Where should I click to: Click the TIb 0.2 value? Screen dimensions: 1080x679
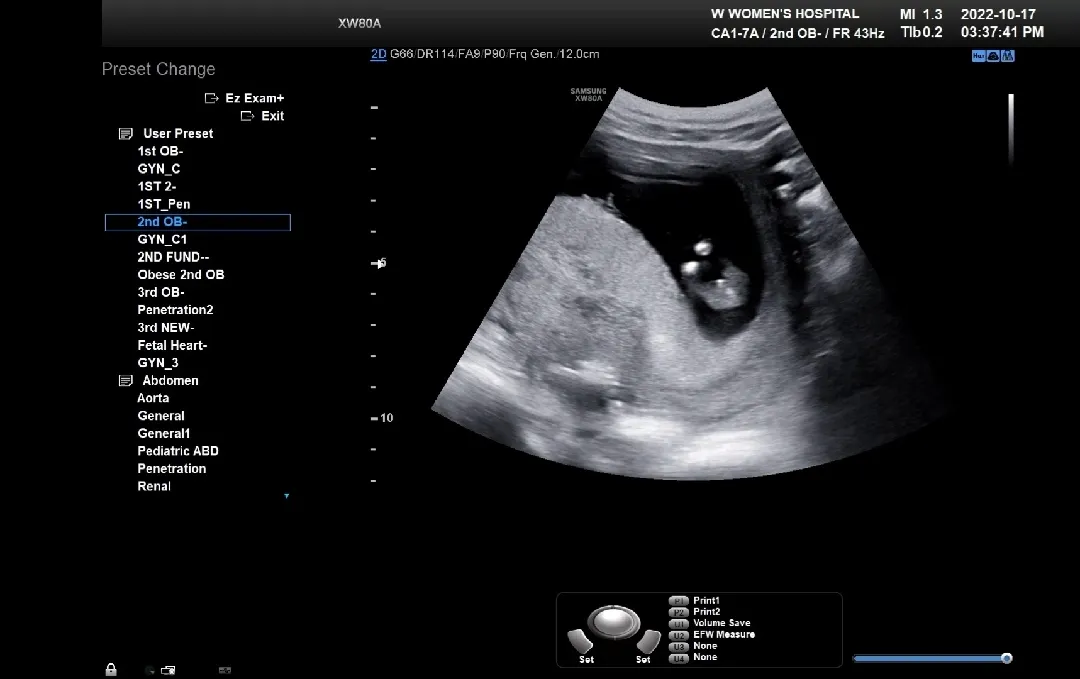click(x=922, y=32)
